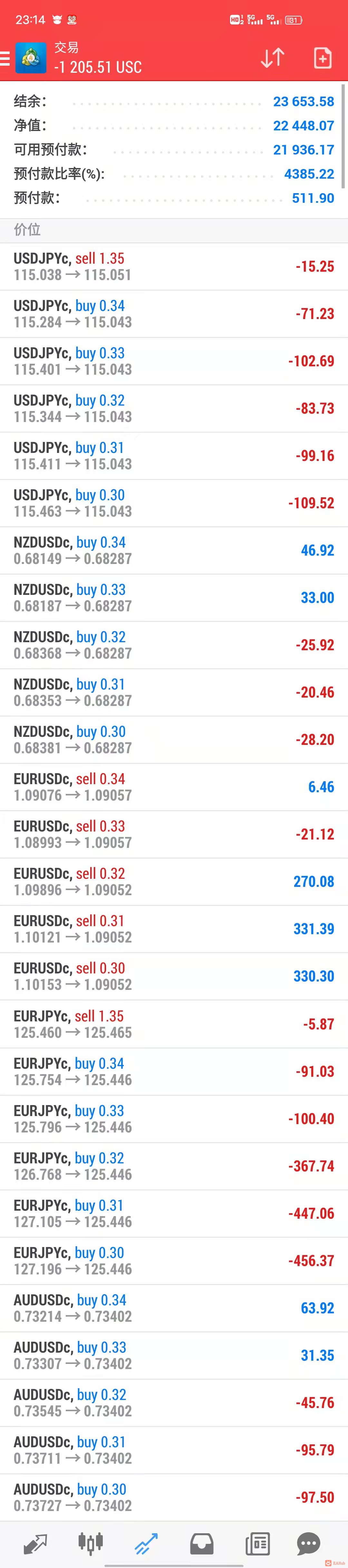This screenshot has width=348, height=1568.
Task: Open the sort arrows icon
Action: [272, 59]
